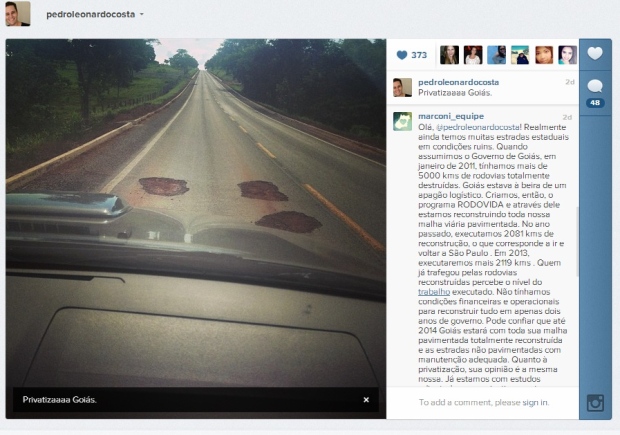The height and width of the screenshot is (435, 620).
Task: Open the first liker's profile thumbnail
Action: click(450, 55)
